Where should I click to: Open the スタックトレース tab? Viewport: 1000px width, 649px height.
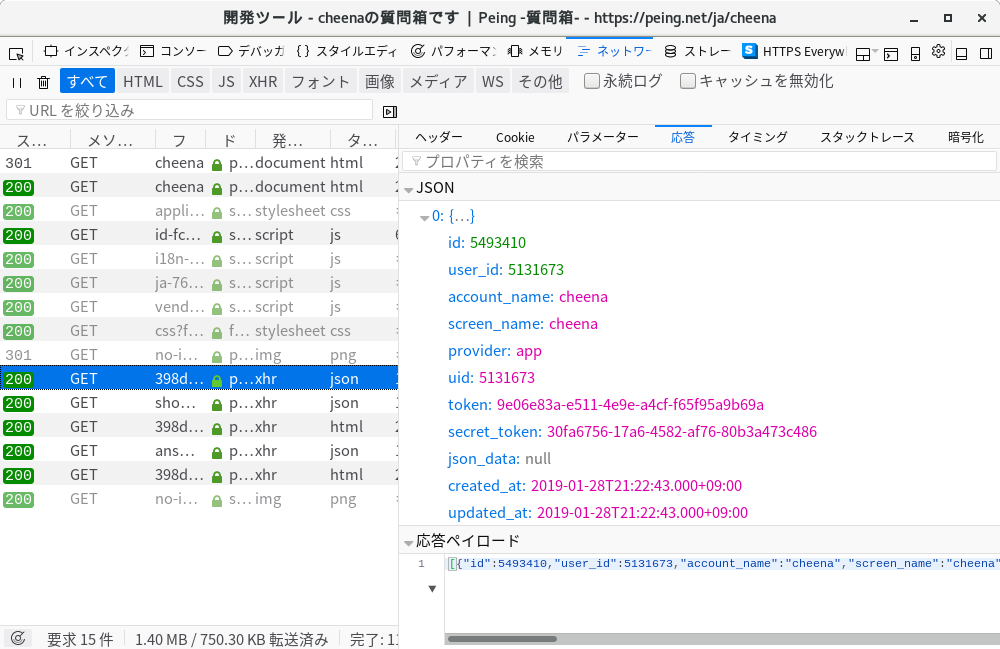(x=867, y=137)
